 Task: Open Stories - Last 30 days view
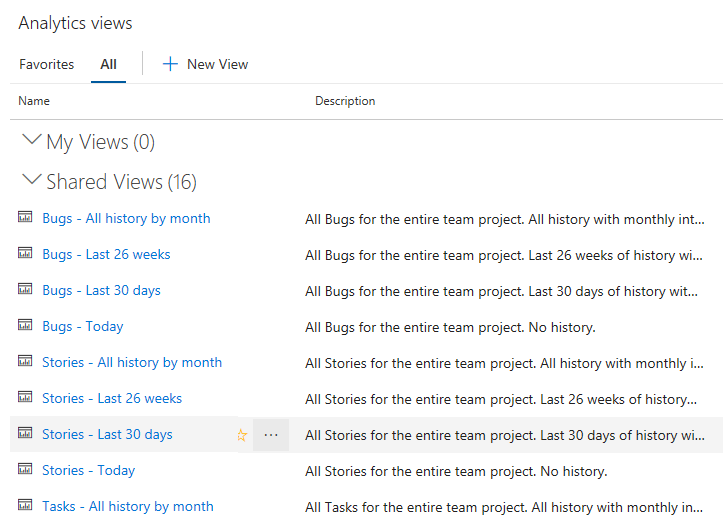click(107, 434)
